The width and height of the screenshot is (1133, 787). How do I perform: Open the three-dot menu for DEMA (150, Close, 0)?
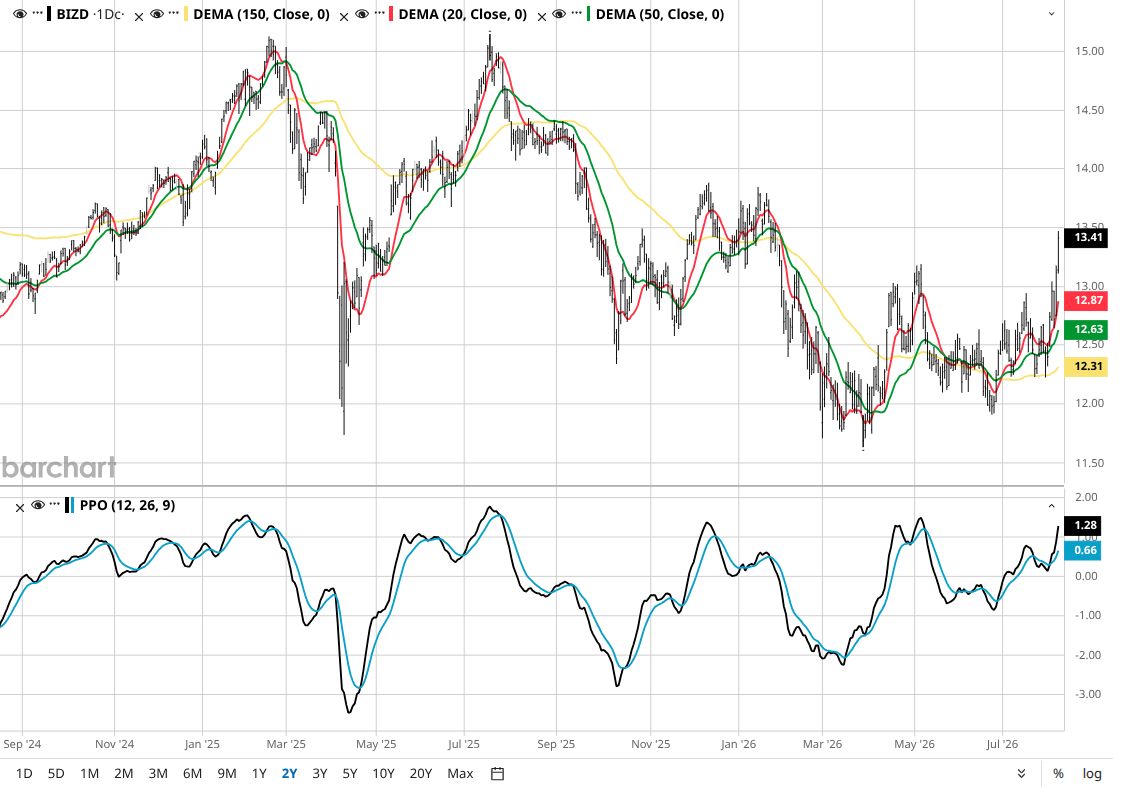point(174,14)
